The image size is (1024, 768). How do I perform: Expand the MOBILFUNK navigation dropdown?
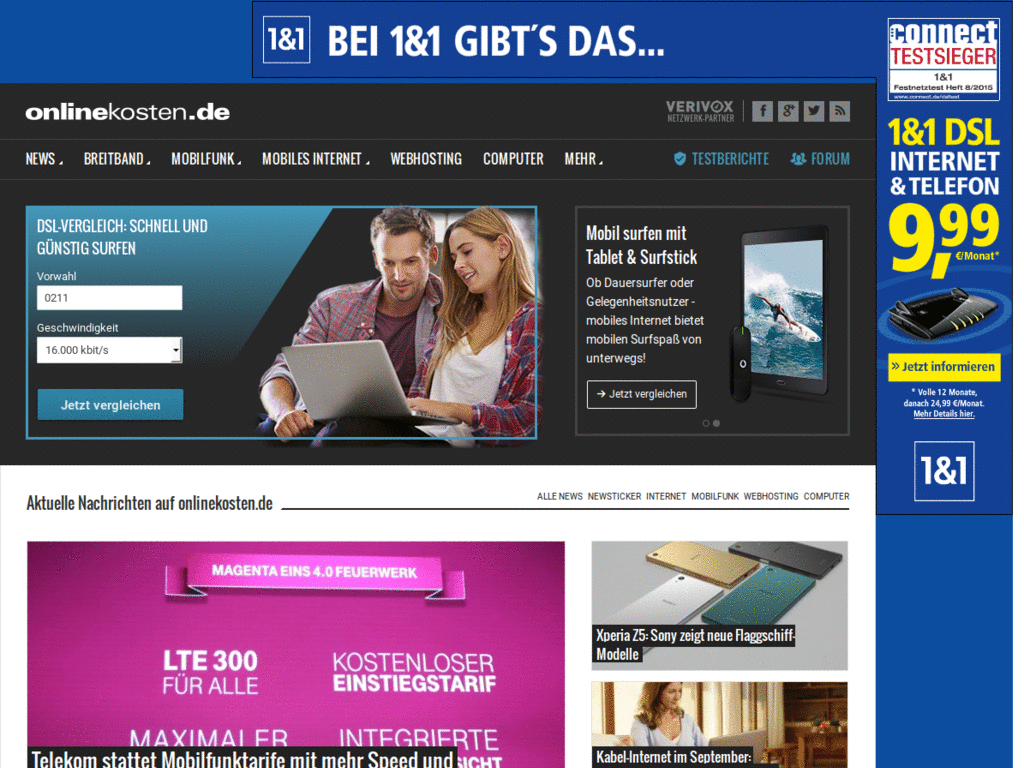click(203, 158)
